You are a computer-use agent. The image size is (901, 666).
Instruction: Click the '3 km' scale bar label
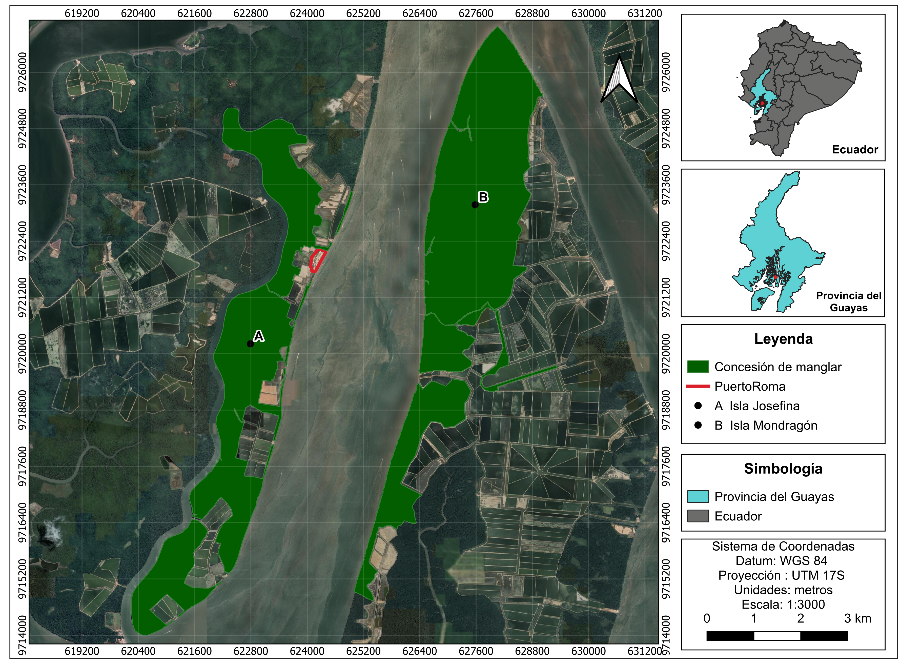click(858, 618)
